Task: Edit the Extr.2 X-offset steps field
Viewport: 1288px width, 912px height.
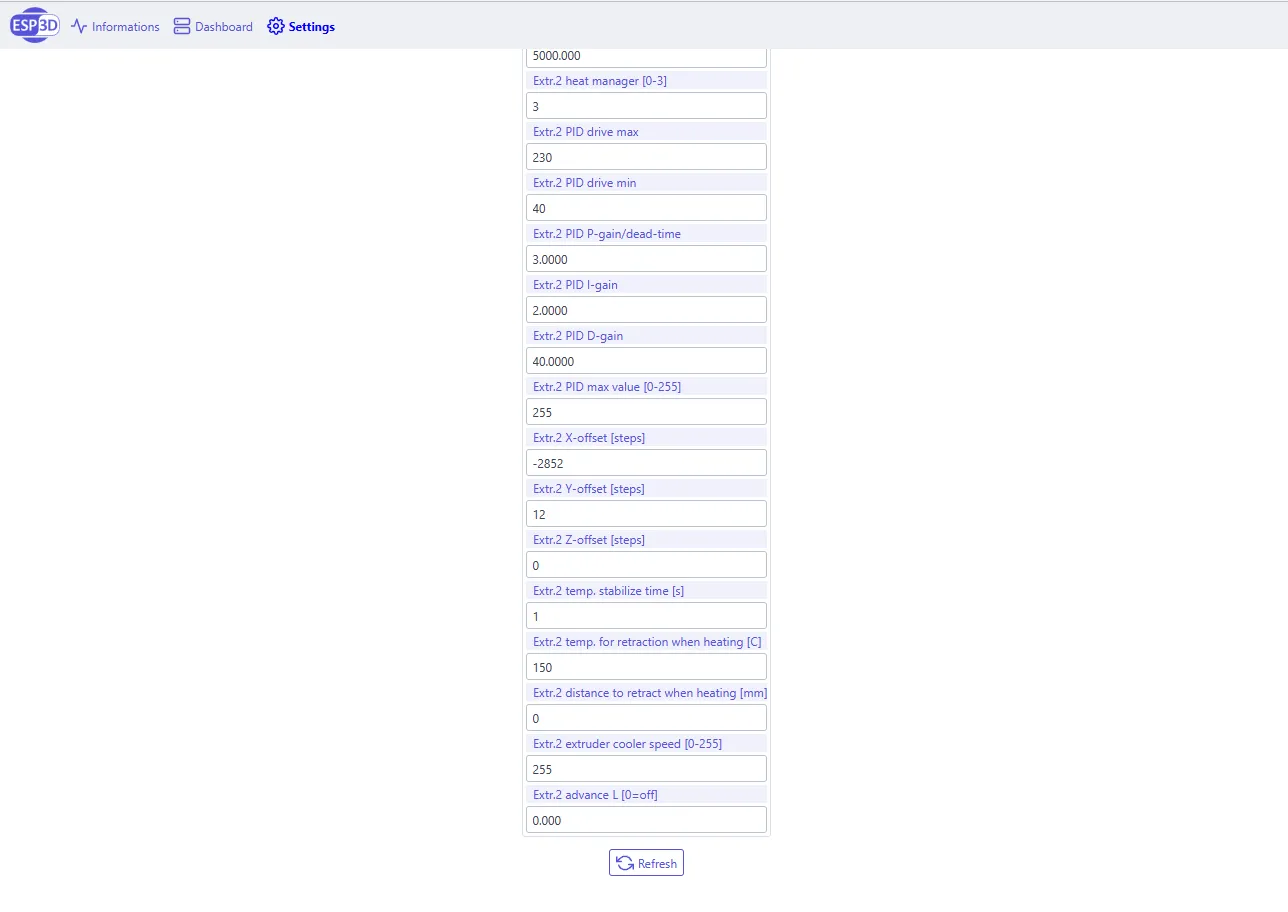Action: [x=646, y=463]
